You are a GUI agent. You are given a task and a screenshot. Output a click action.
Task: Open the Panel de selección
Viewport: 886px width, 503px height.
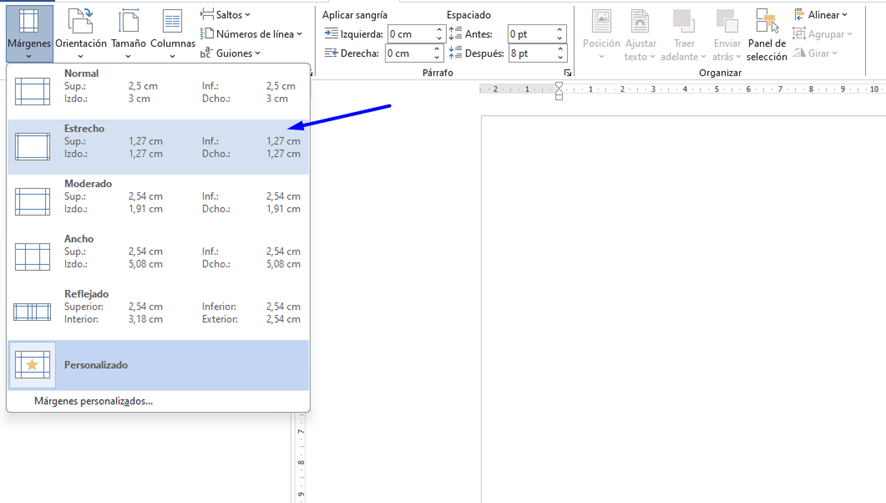[767, 34]
